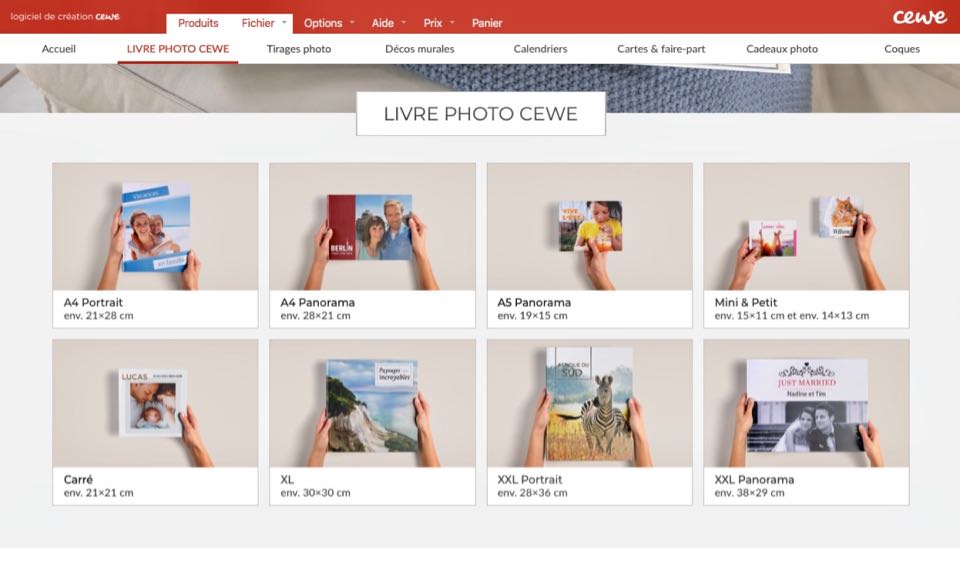Go to the Cadeaux photo tab
The height and width of the screenshot is (577, 960).
(782, 49)
